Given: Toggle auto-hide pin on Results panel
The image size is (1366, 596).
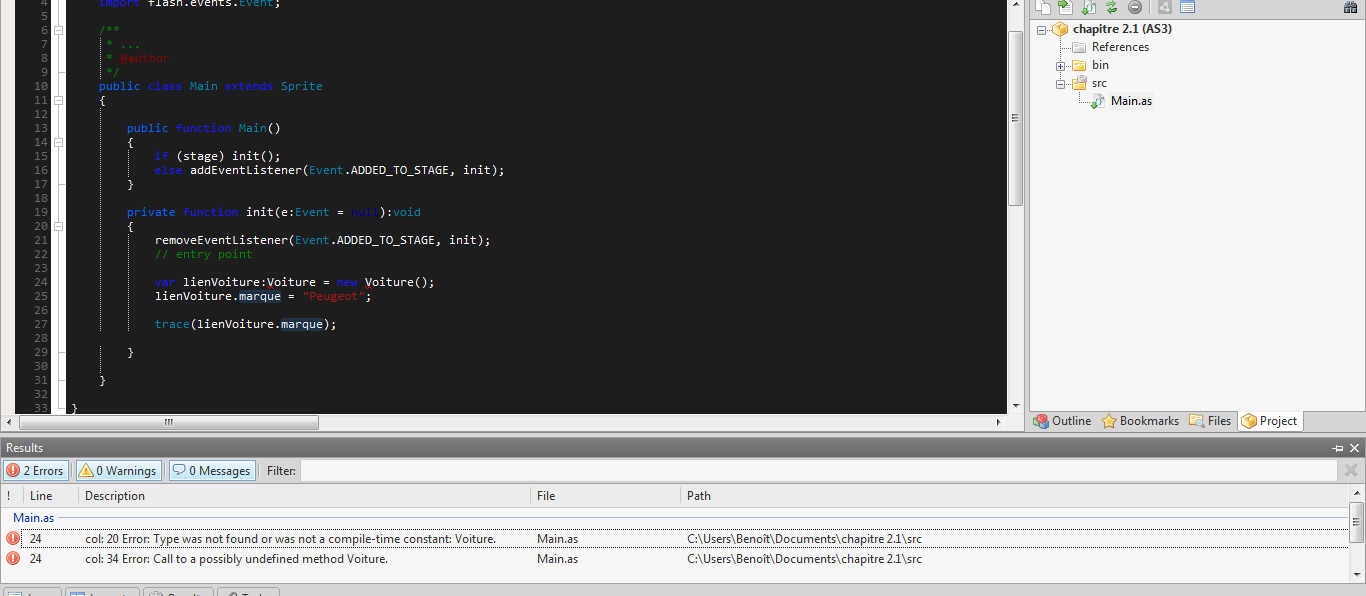Looking at the screenshot, I should click(x=1338, y=448).
